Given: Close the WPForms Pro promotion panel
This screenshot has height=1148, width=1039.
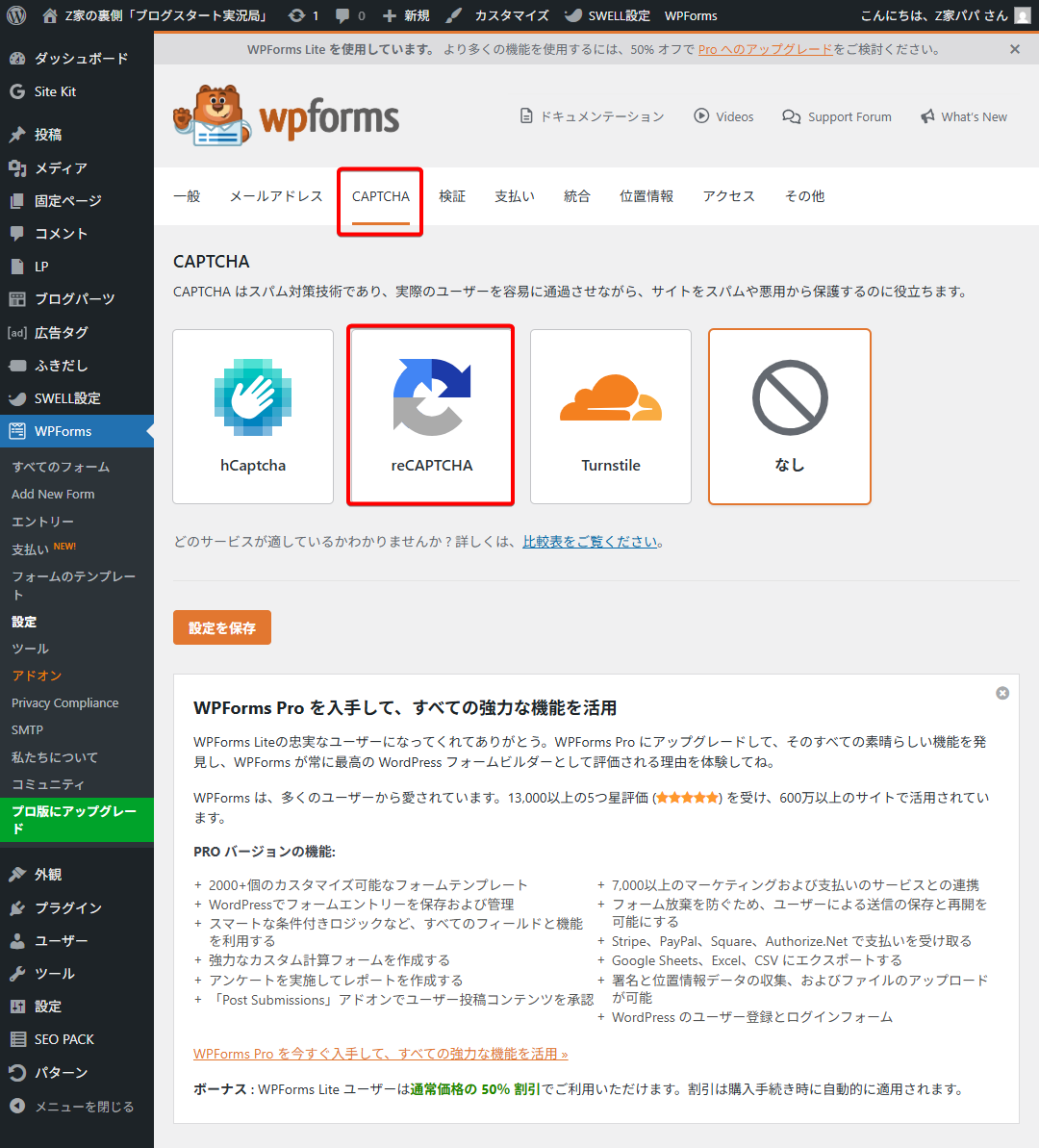Looking at the screenshot, I should 1002,693.
